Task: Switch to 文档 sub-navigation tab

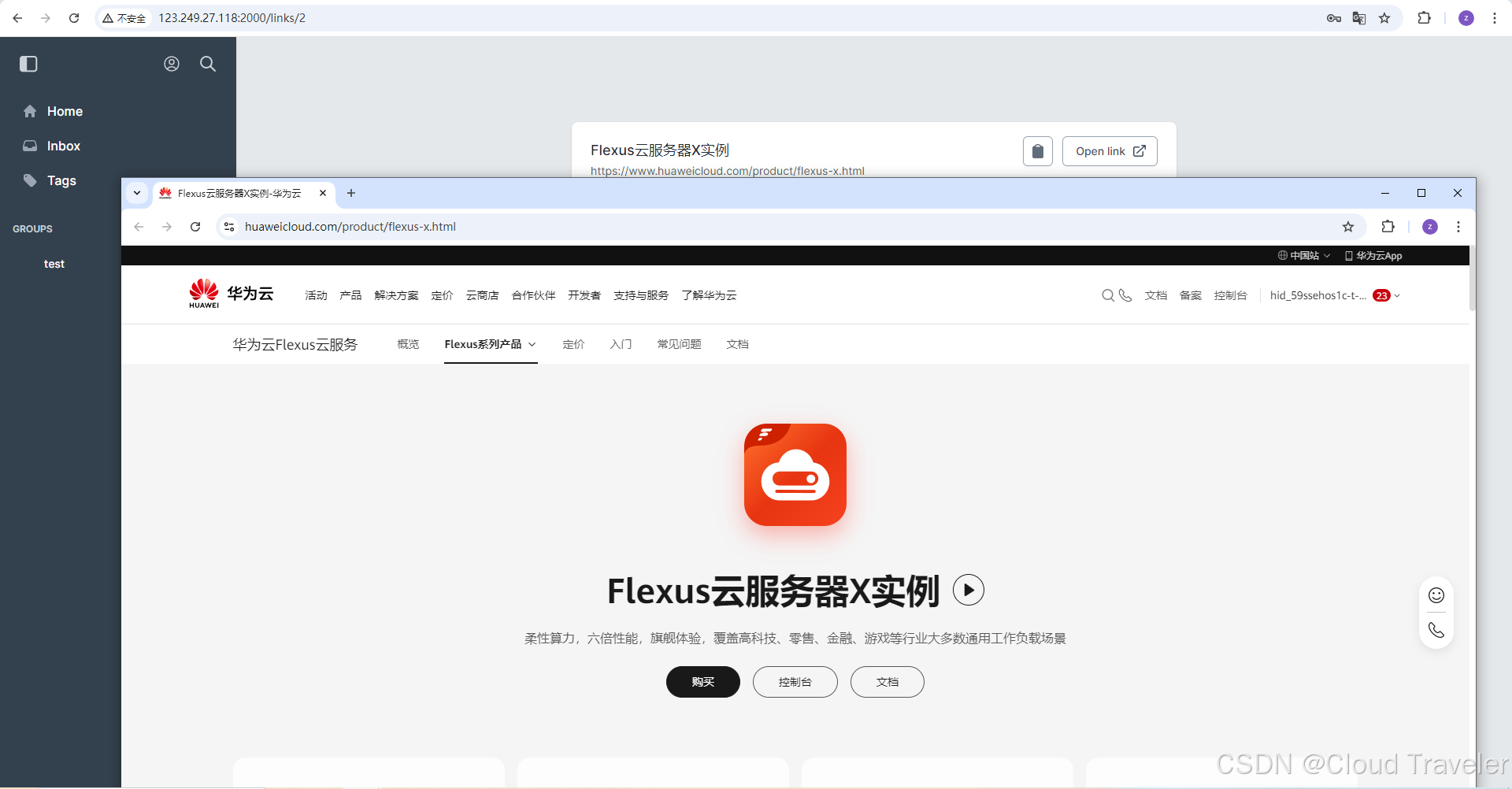Action: point(737,344)
